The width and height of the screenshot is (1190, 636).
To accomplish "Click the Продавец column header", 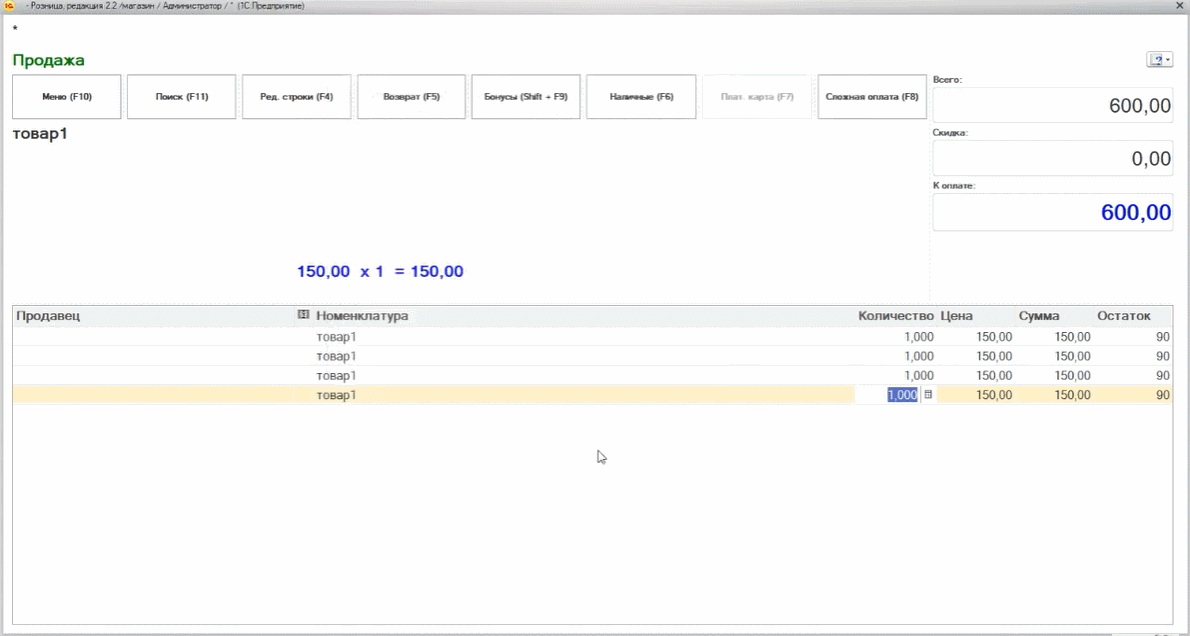I will pos(150,316).
